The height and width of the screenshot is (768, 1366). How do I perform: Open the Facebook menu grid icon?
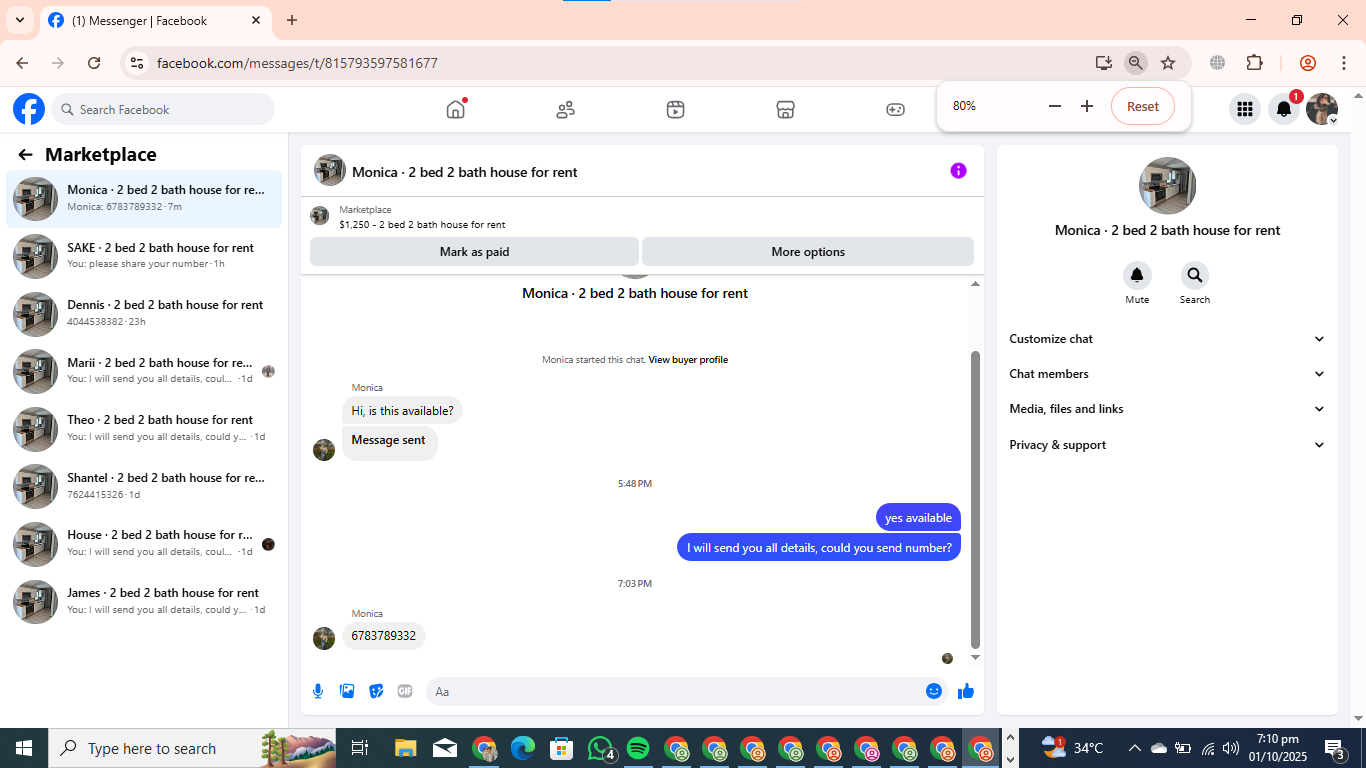coord(1245,109)
